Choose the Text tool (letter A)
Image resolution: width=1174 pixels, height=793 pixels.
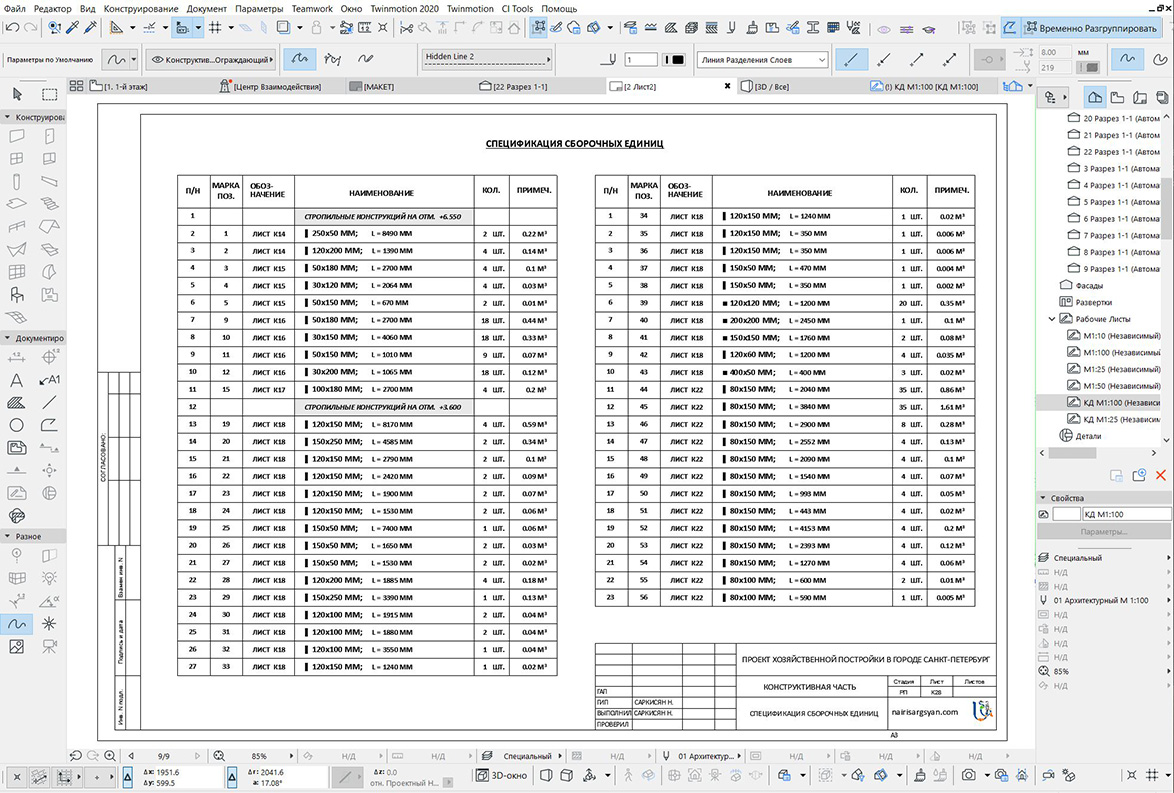16,380
